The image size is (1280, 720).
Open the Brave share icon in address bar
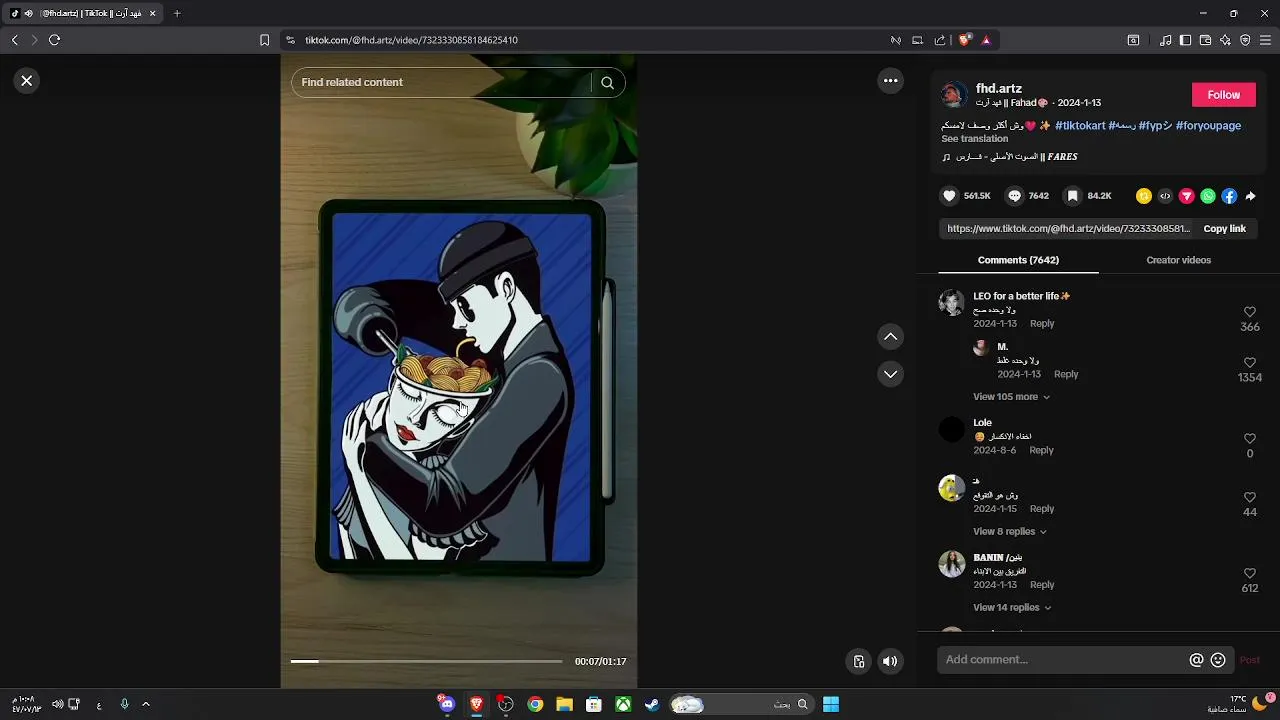[x=940, y=40]
